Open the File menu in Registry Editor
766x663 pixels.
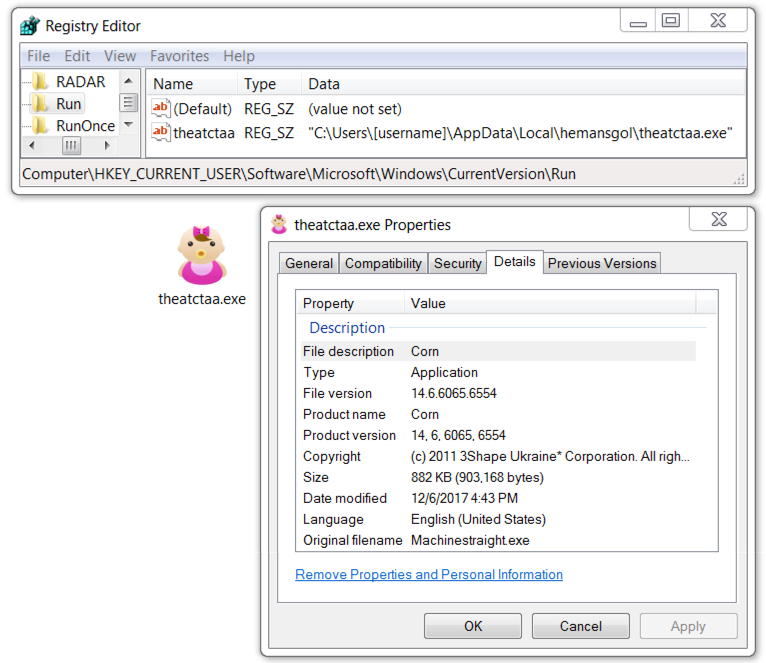coord(39,56)
